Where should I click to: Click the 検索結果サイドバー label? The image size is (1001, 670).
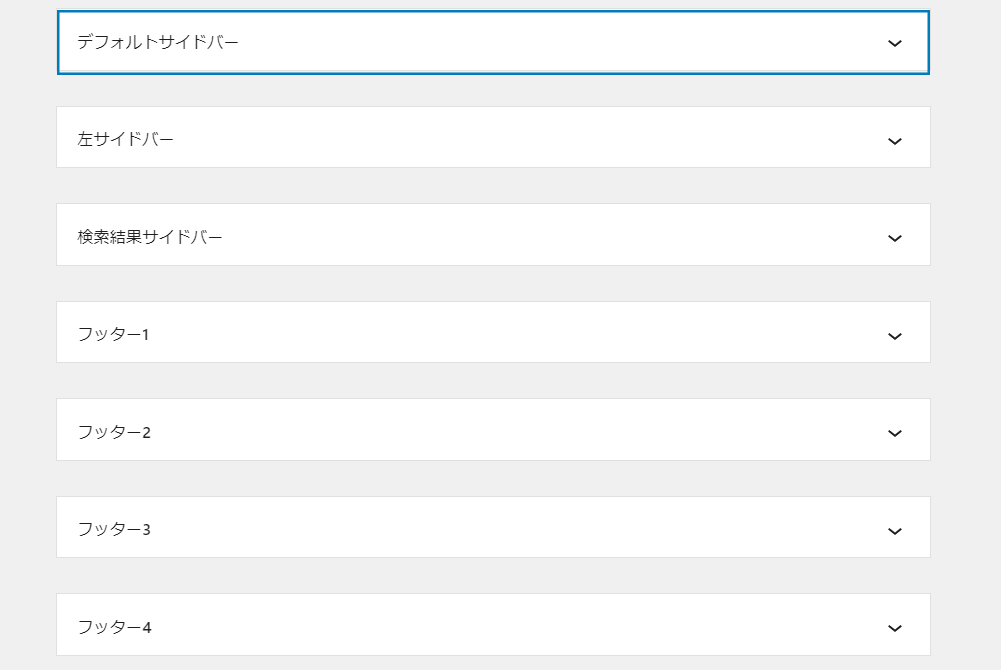[150, 237]
